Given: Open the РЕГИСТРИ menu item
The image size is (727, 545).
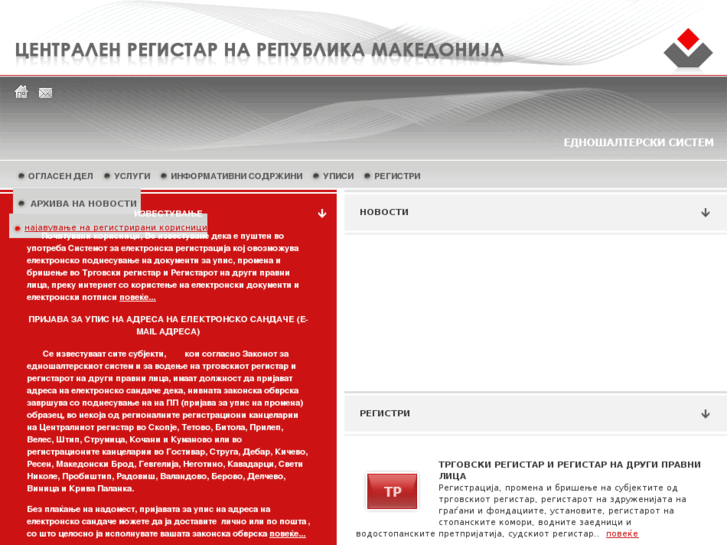Looking at the screenshot, I should pyautogui.click(x=397, y=176).
